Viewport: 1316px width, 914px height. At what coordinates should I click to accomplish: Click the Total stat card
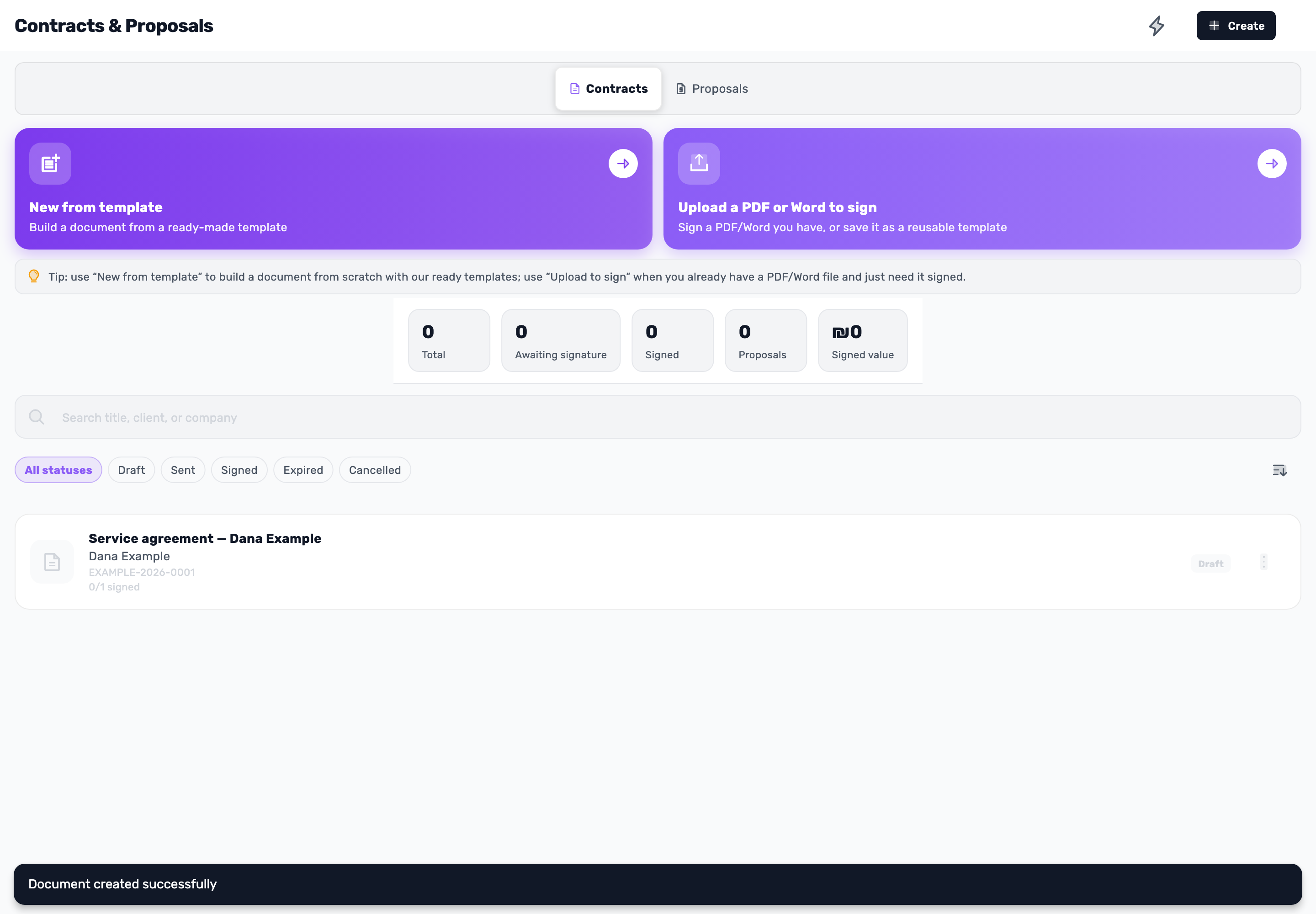(449, 341)
